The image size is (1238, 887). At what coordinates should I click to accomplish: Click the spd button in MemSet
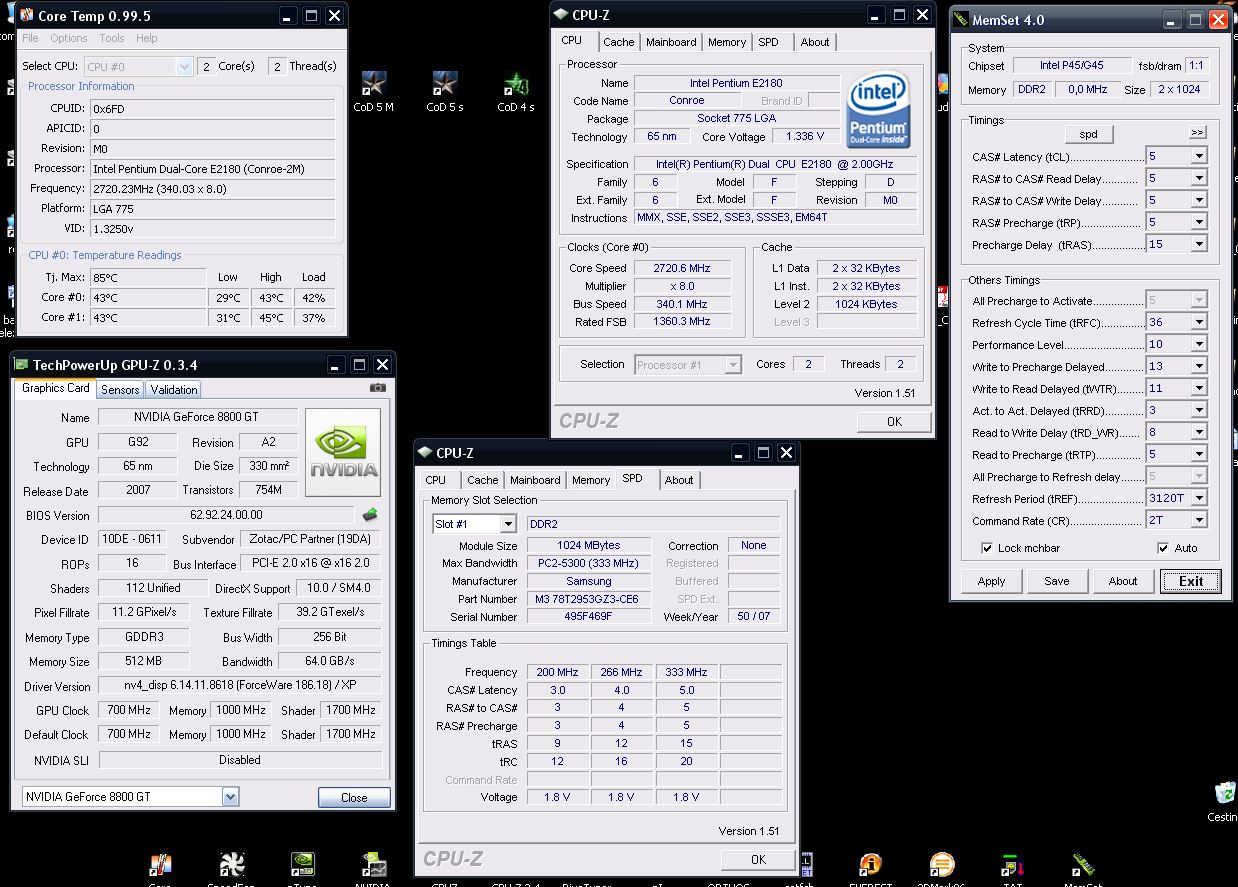(x=1089, y=134)
